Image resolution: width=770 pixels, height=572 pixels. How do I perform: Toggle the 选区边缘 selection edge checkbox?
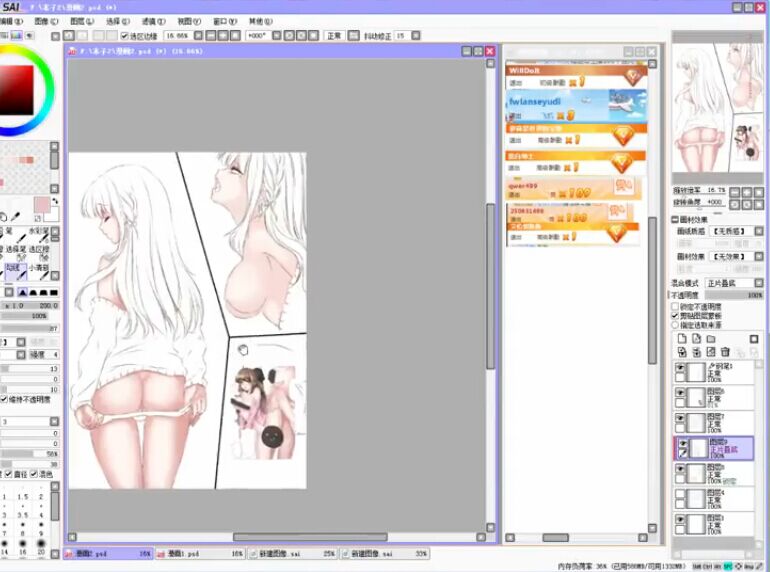pos(125,36)
